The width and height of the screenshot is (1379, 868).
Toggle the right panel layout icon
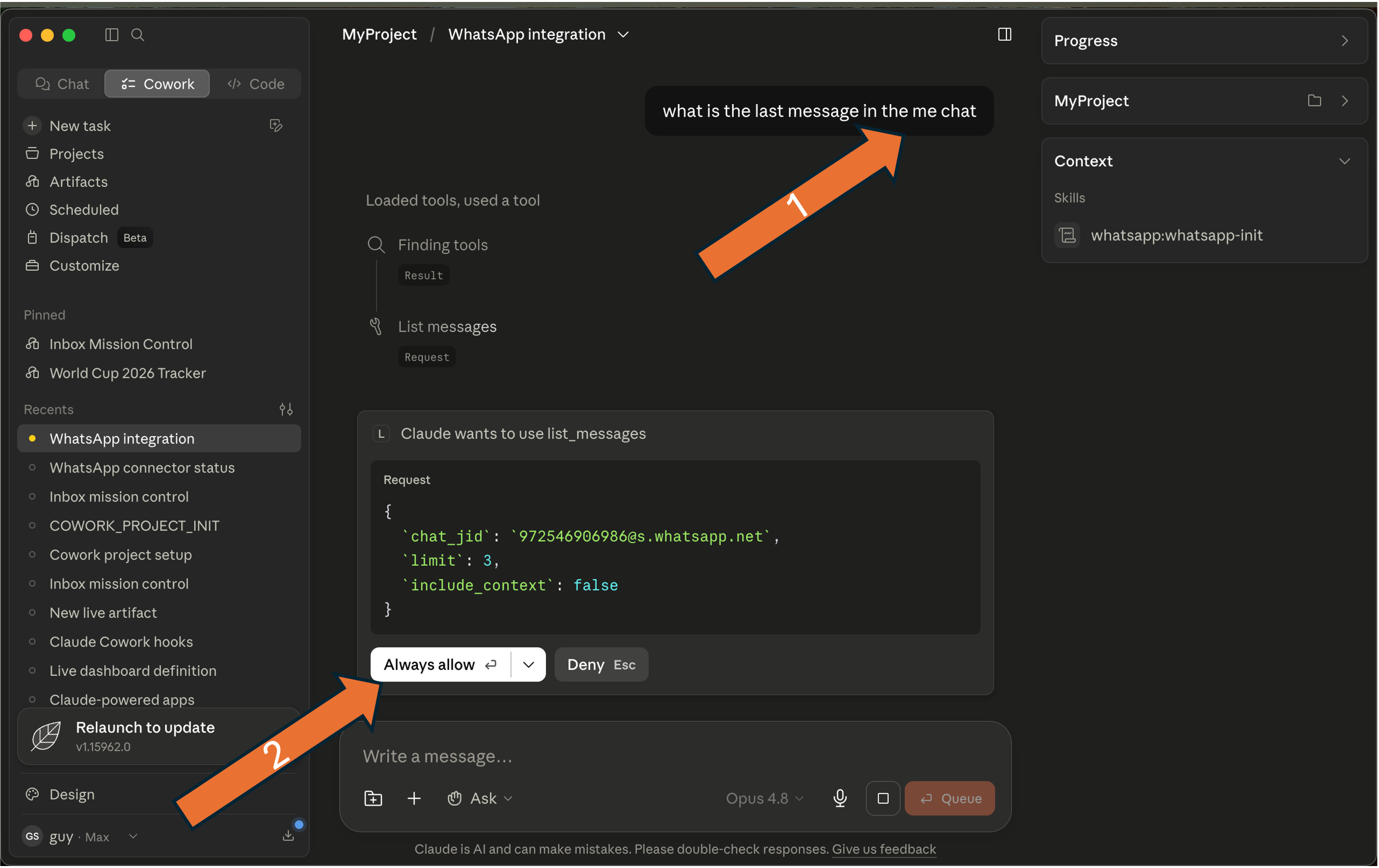[x=1004, y=34]
